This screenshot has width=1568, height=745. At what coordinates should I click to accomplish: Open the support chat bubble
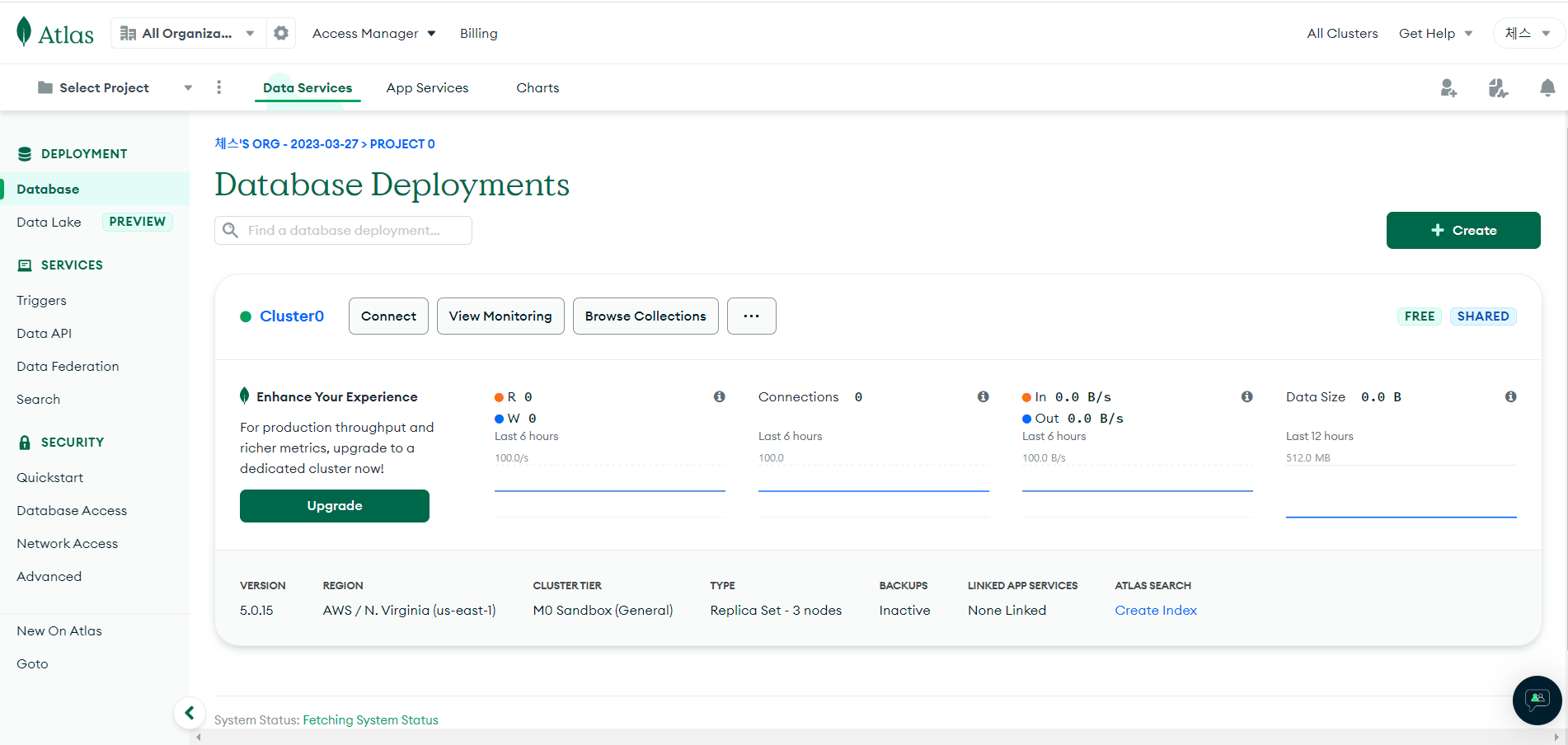[x=1537, y=700]
